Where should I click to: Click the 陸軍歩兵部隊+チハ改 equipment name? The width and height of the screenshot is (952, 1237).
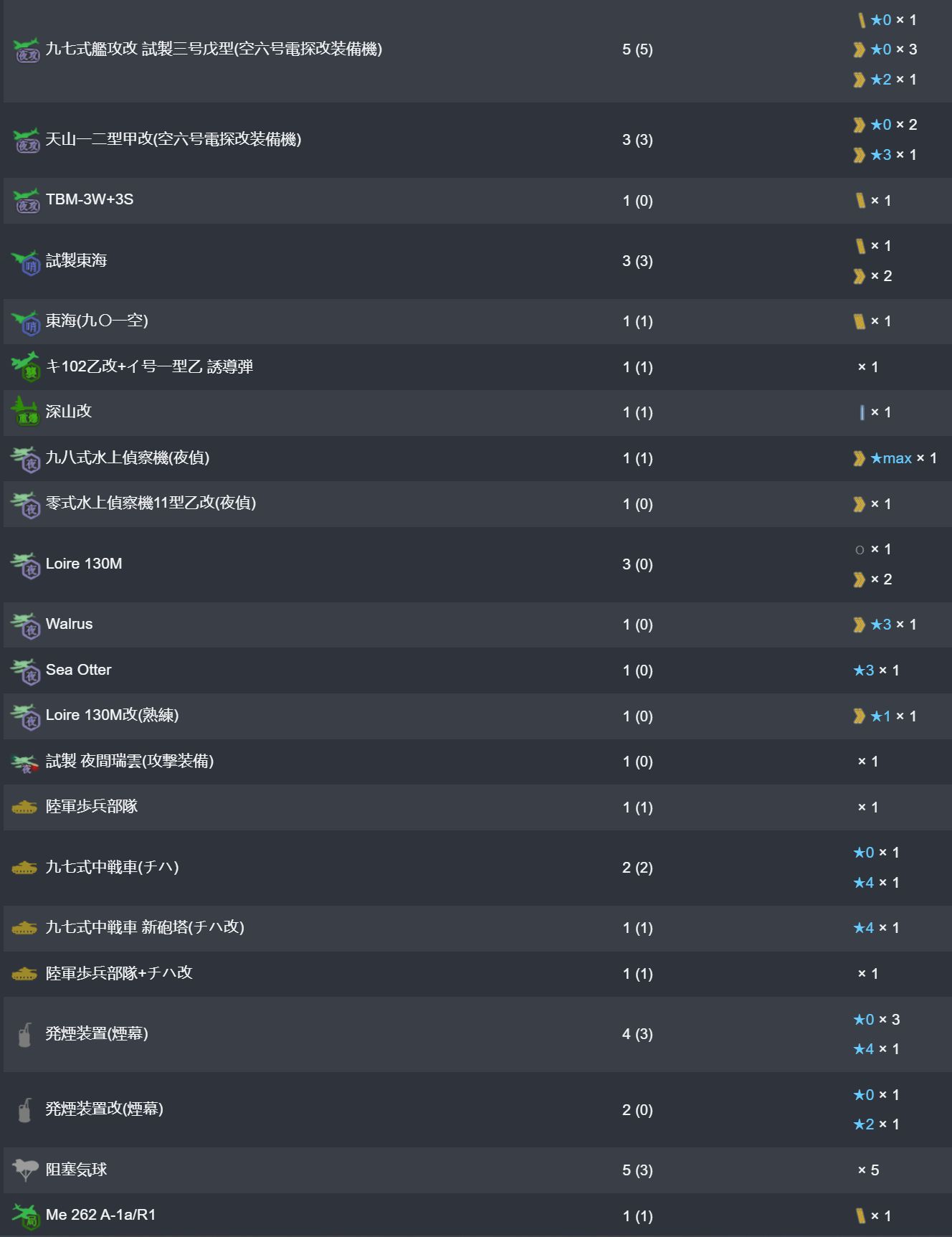click(119, 973)
